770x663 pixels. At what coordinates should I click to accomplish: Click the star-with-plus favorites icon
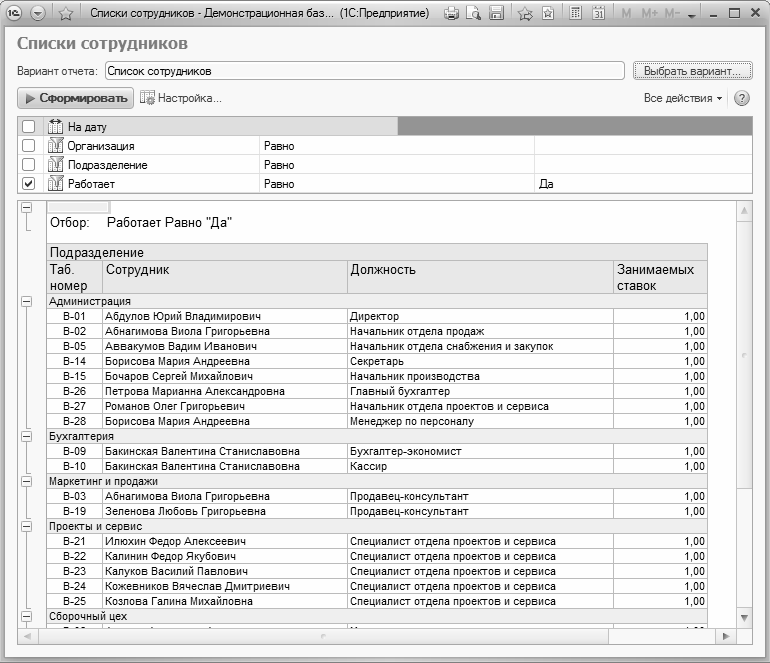tap(525, 13)
